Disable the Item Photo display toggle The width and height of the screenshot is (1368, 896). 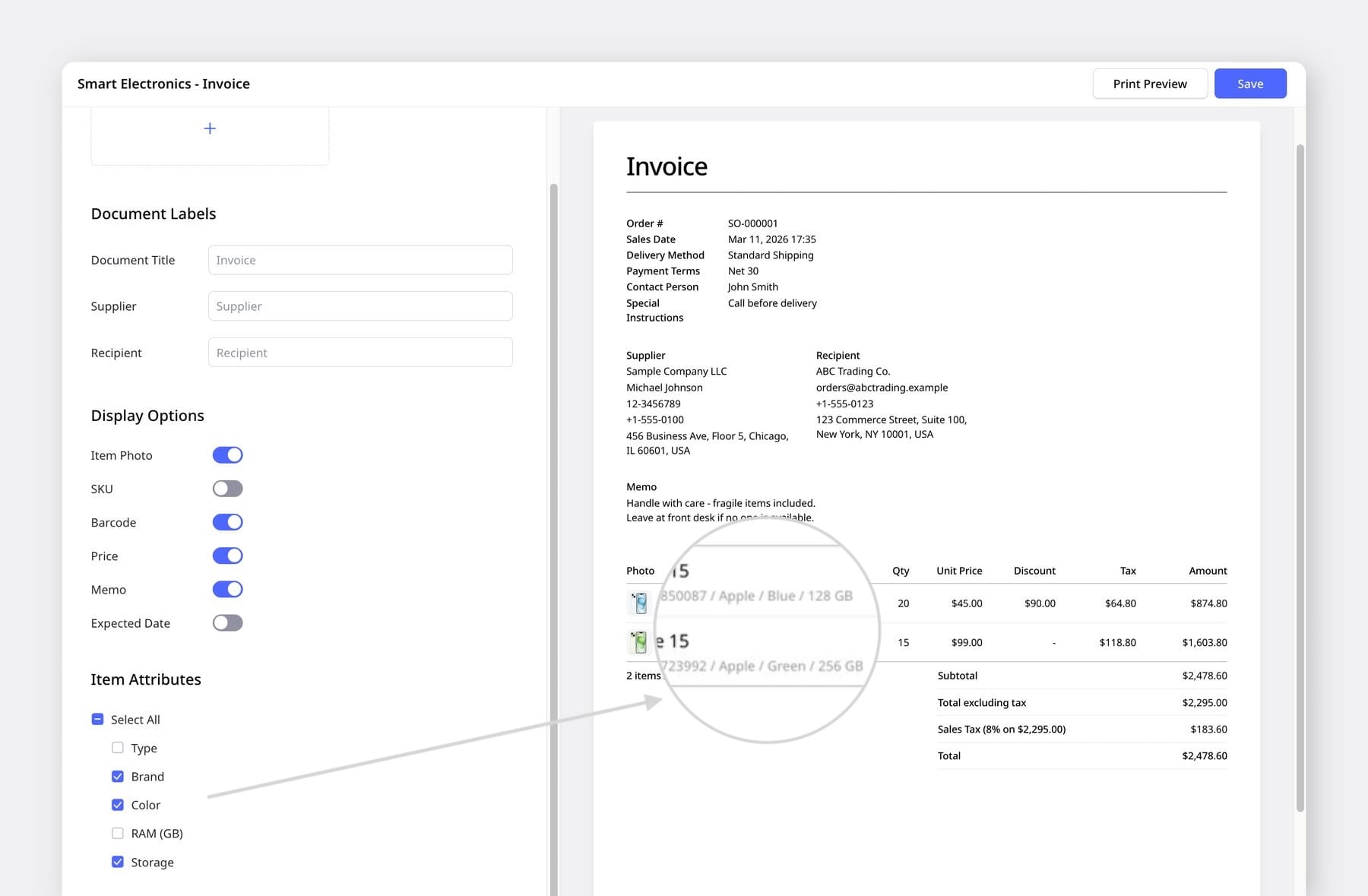[x=226, y=454]
